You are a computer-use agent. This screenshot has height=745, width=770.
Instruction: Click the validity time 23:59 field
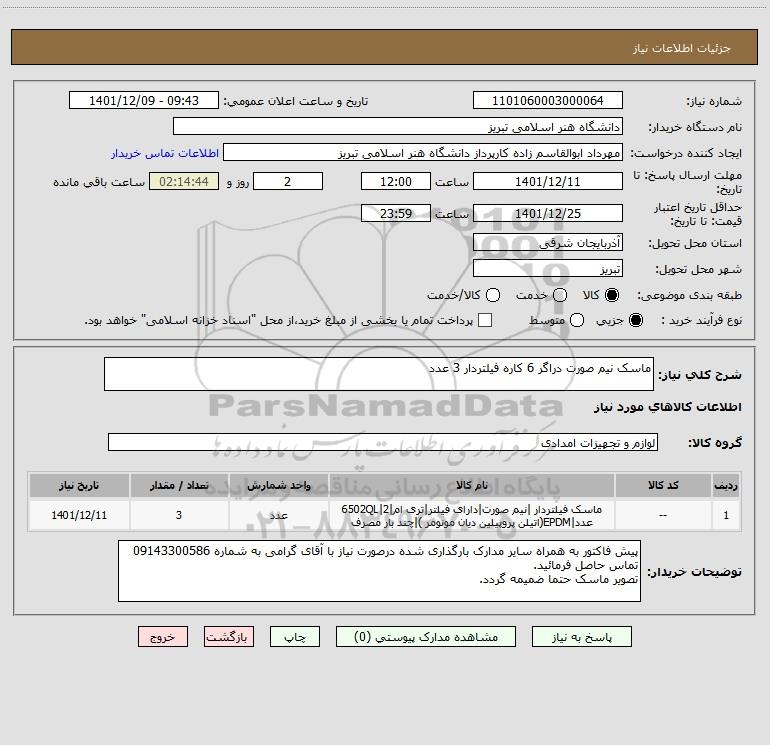point(396,213)
